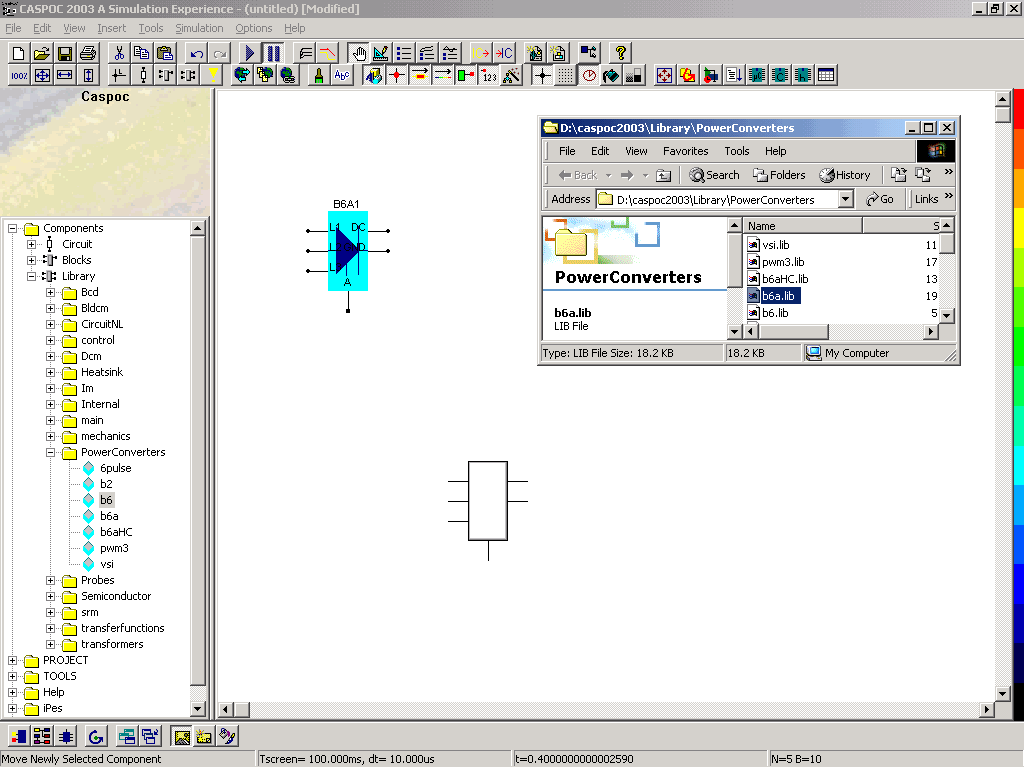Expand the transformers folder
The image size is (1024, 768).
[x=50, y=645]
